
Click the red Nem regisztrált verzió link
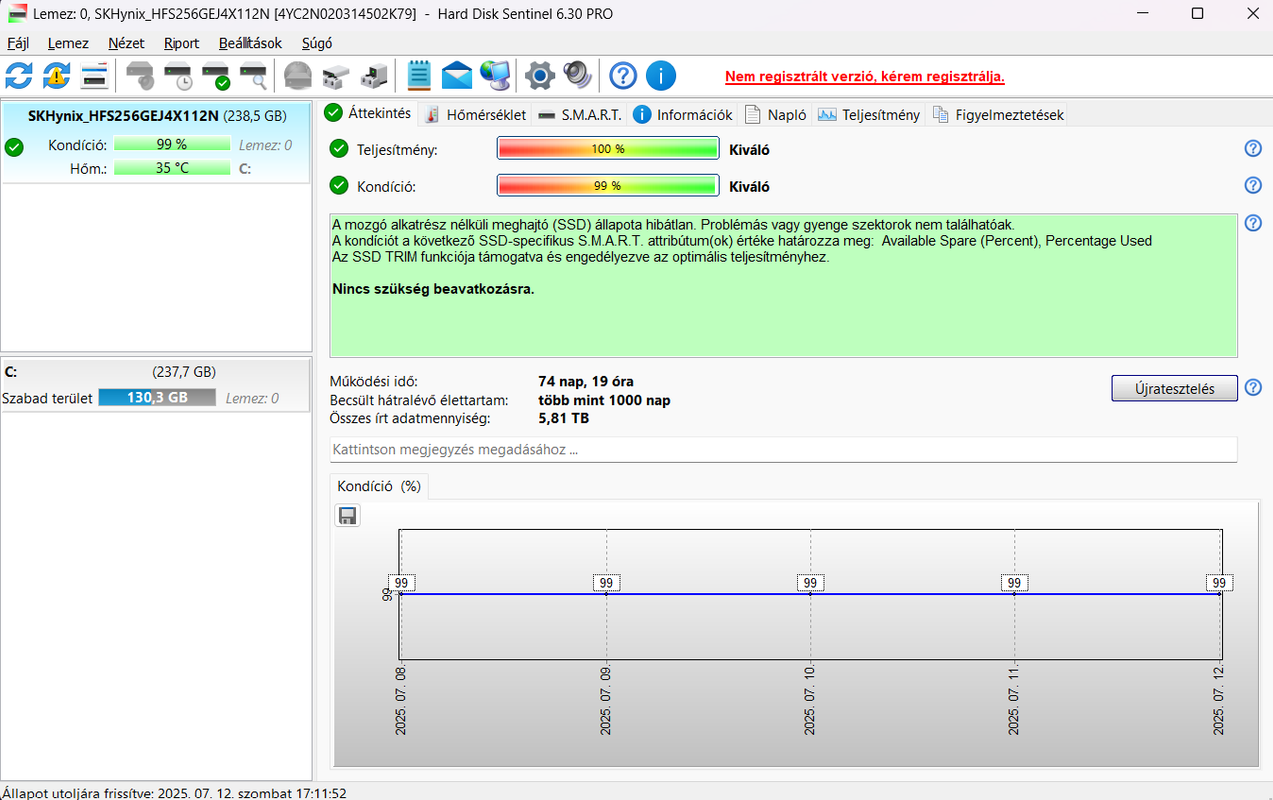[x=864, y=76]
